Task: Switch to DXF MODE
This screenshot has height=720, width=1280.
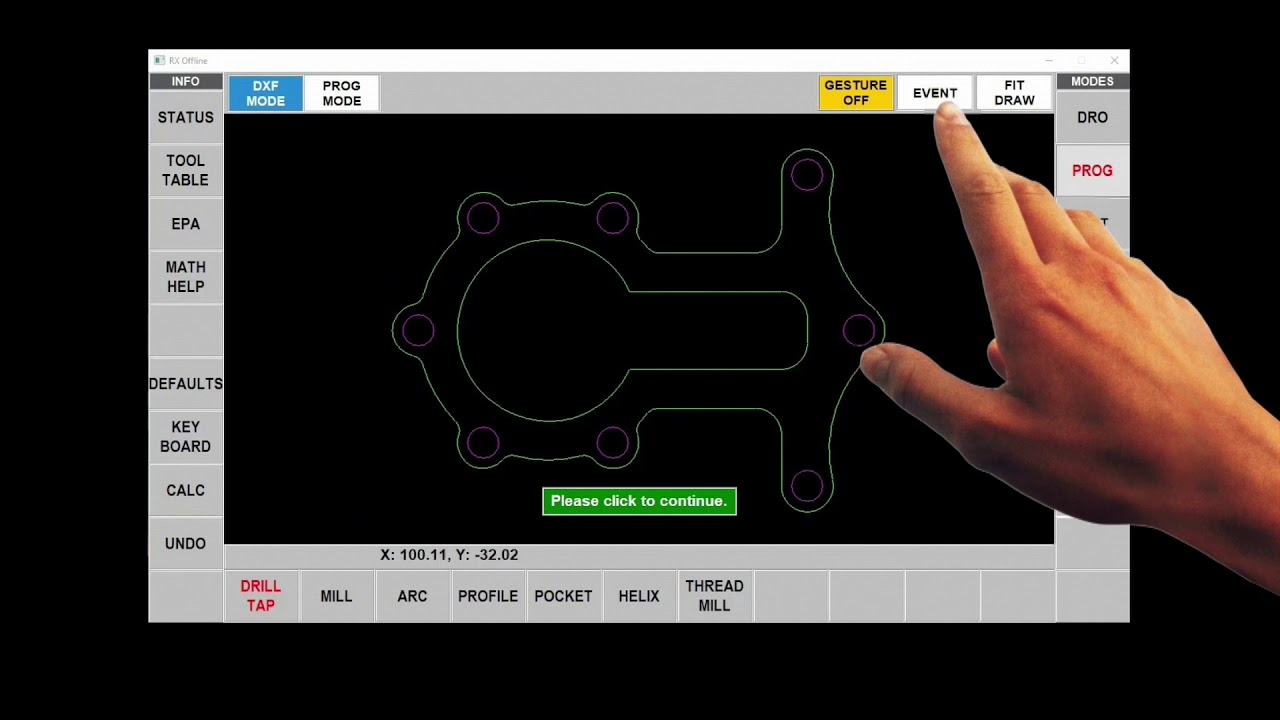Action: tap(265, 93)
